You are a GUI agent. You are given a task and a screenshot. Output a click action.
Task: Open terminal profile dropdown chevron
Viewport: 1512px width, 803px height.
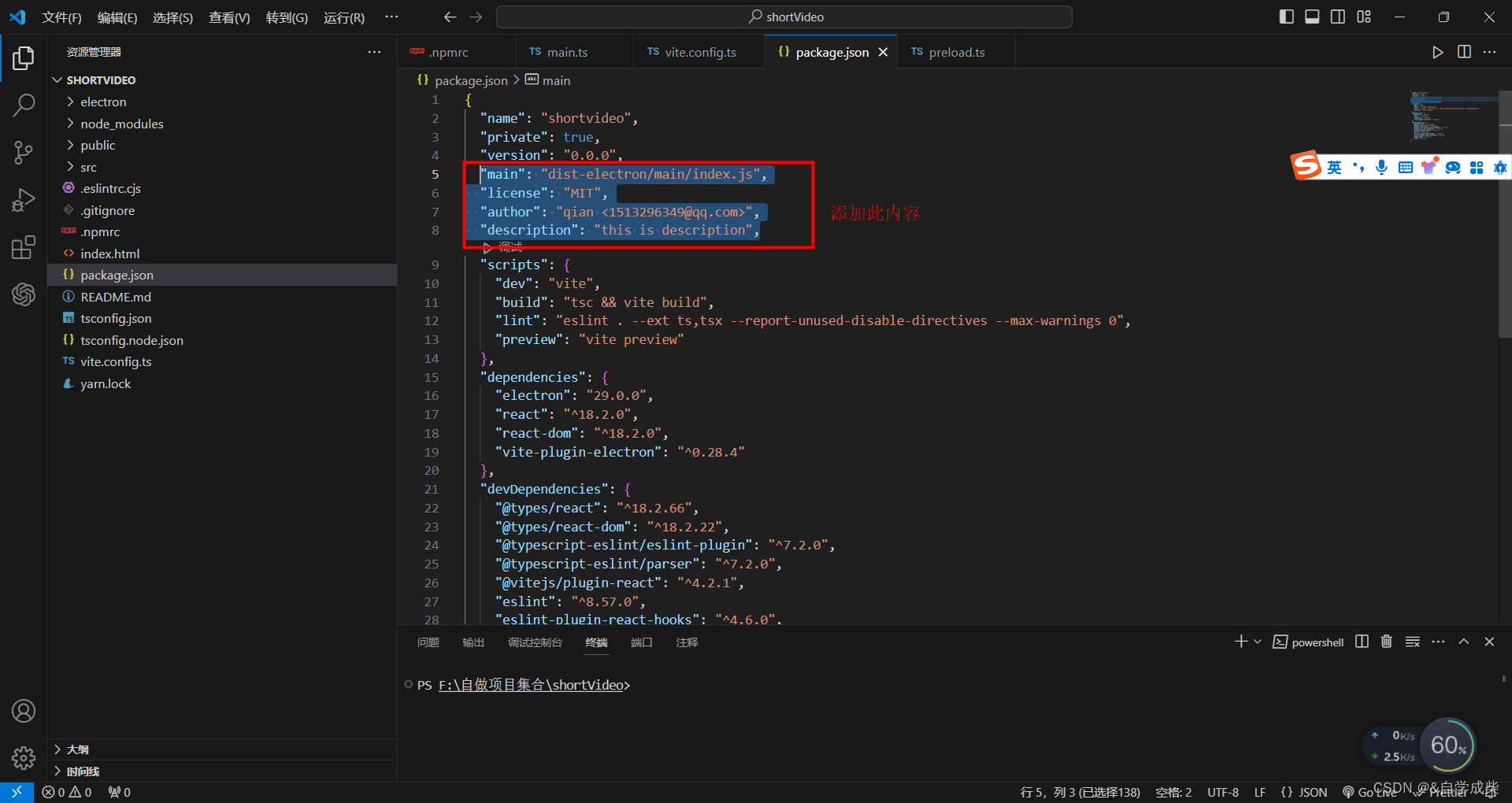[x=1258, y=642]
